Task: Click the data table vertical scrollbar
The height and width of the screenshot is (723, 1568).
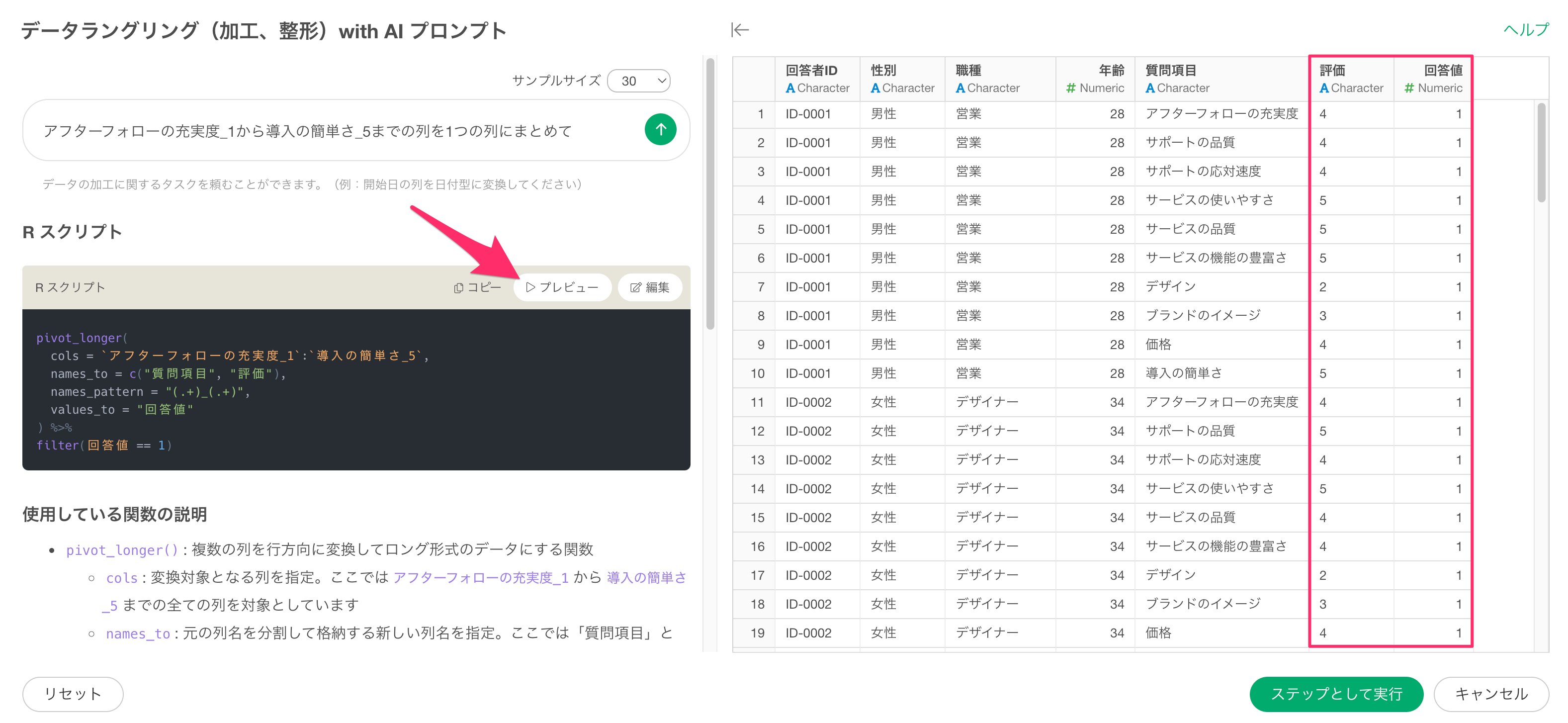Action: [x=1541, y=152]
